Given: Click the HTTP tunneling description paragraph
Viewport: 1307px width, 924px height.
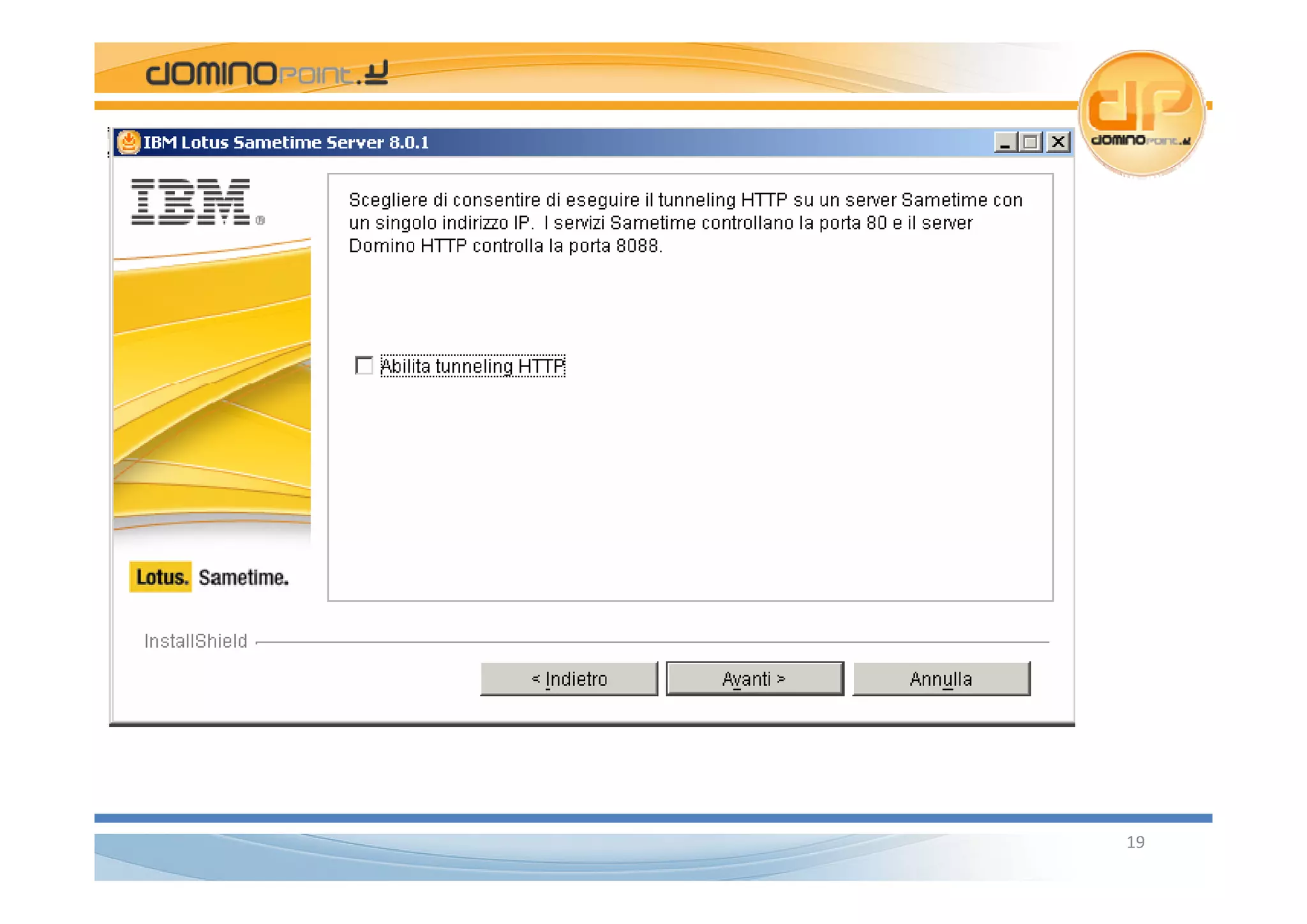Looking at the screenshot, I should coord(684,223).
